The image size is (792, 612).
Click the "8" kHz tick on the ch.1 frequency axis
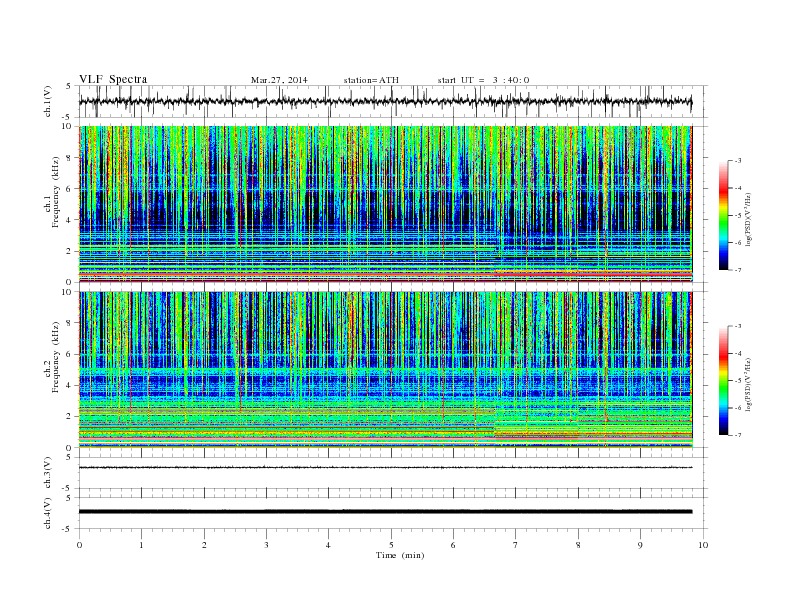click(69, 158)
